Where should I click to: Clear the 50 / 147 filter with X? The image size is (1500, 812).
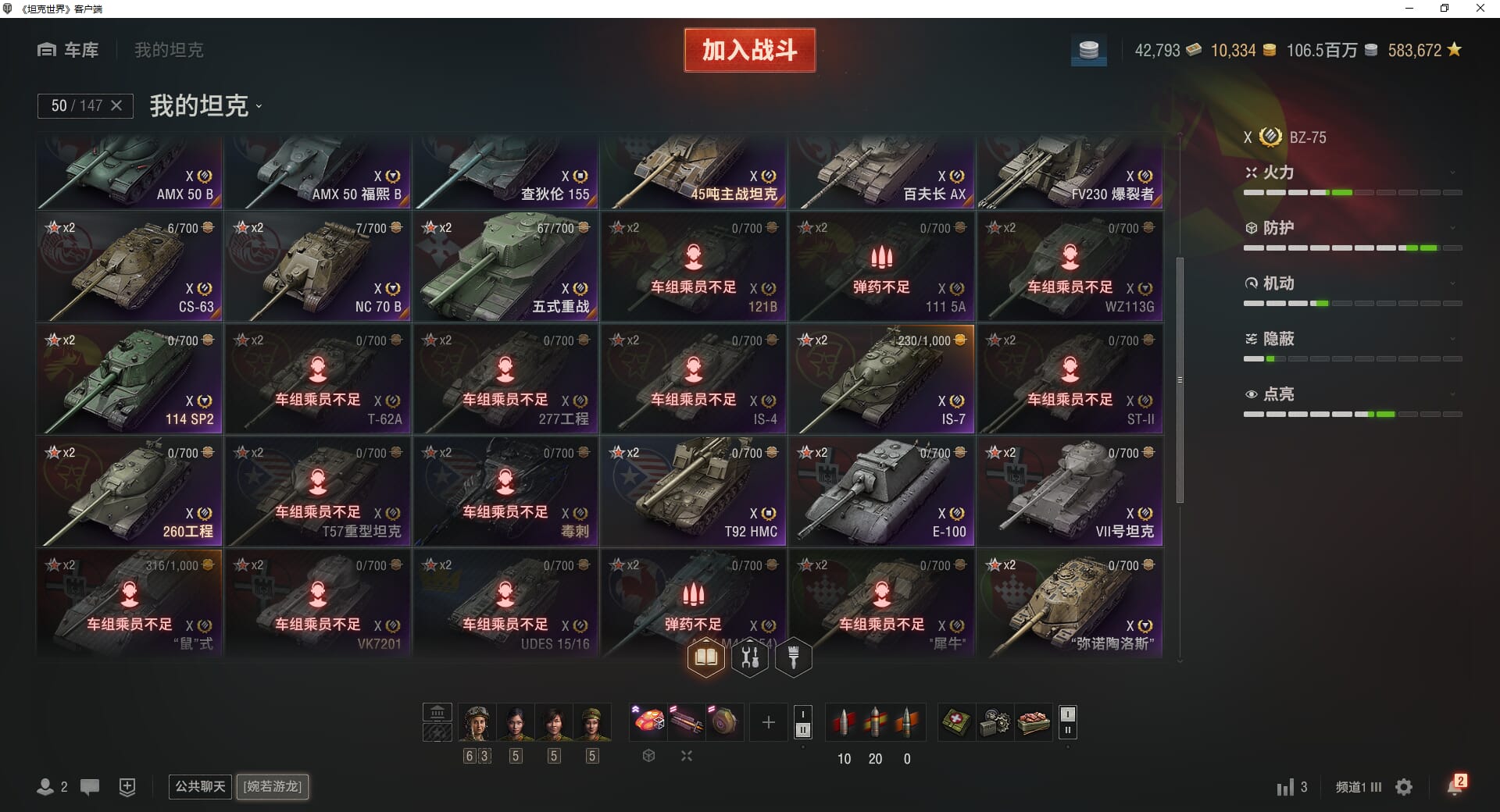pos(116,105)
